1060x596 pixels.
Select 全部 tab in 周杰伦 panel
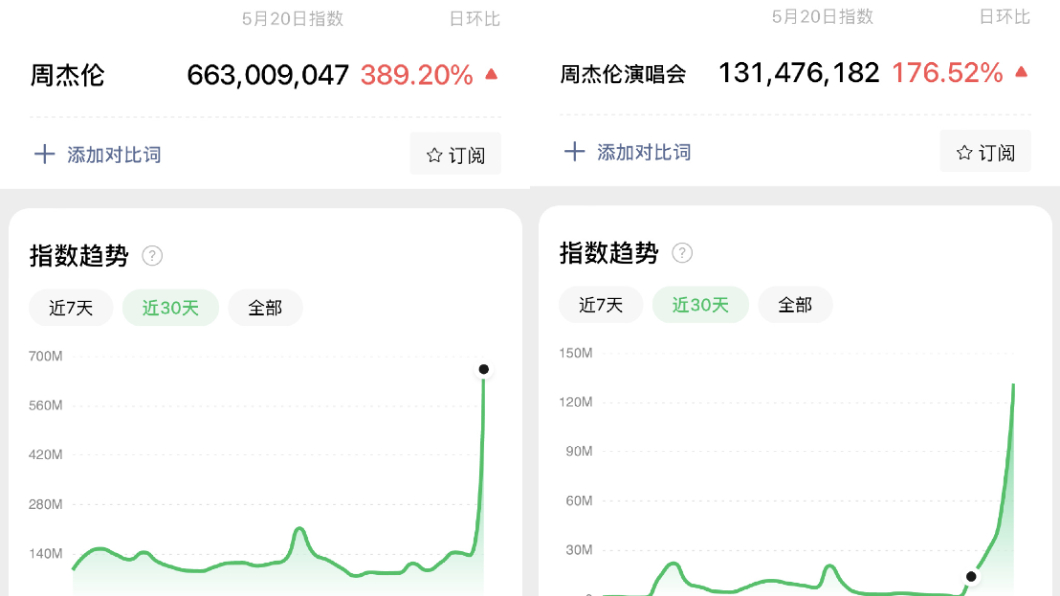click(265, 308)
